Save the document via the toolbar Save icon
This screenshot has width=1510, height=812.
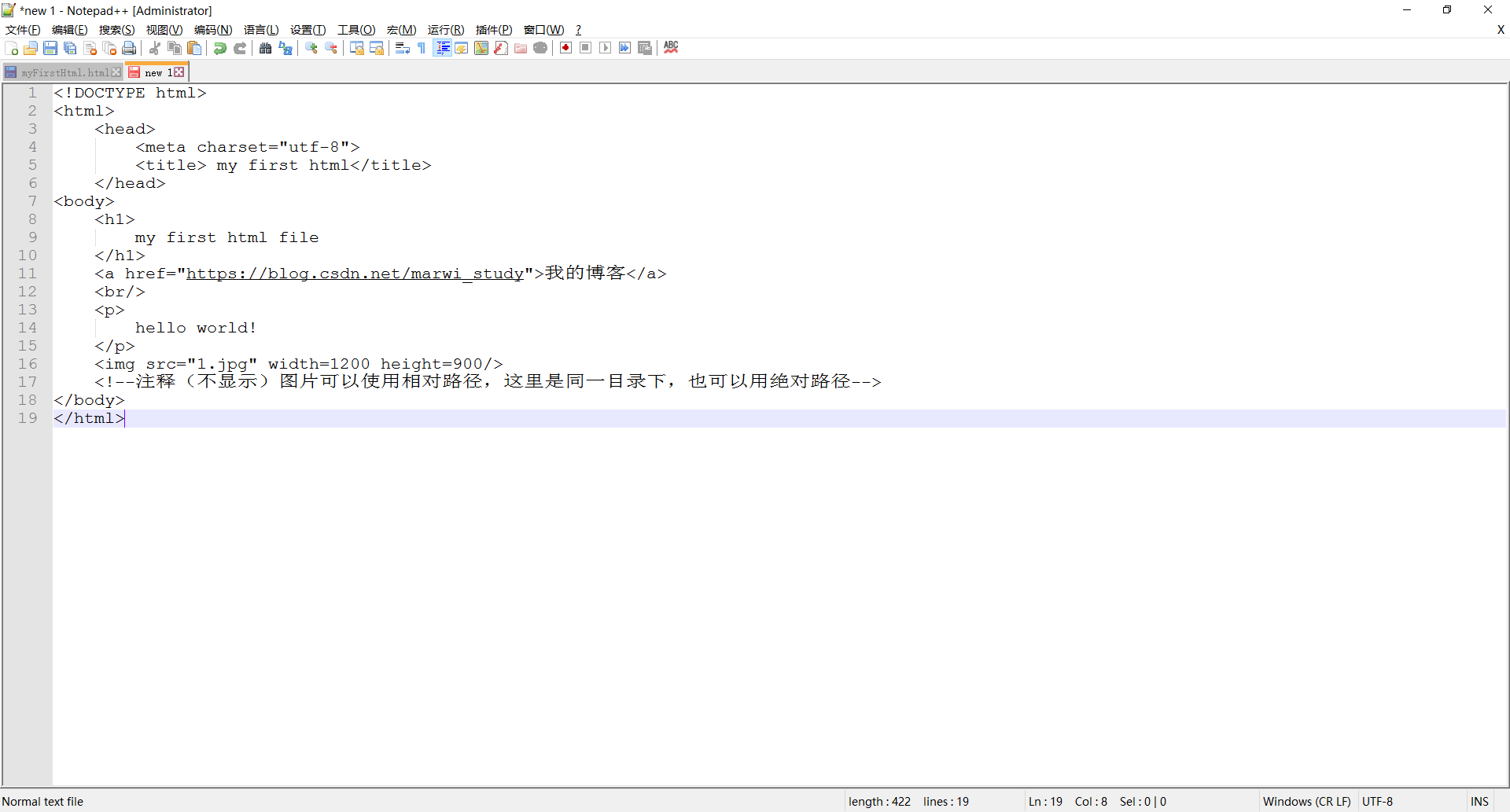click(x=50, y=48)
